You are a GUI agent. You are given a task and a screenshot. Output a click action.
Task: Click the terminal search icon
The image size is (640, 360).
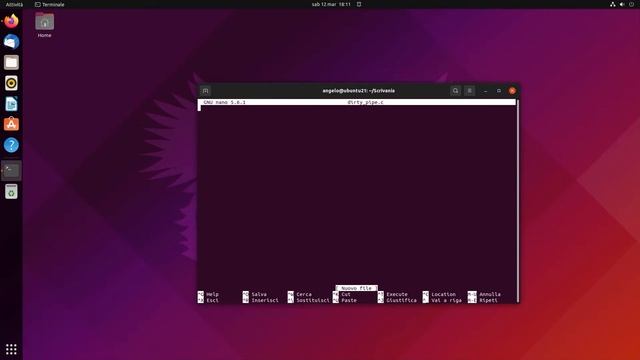point(456,91)
